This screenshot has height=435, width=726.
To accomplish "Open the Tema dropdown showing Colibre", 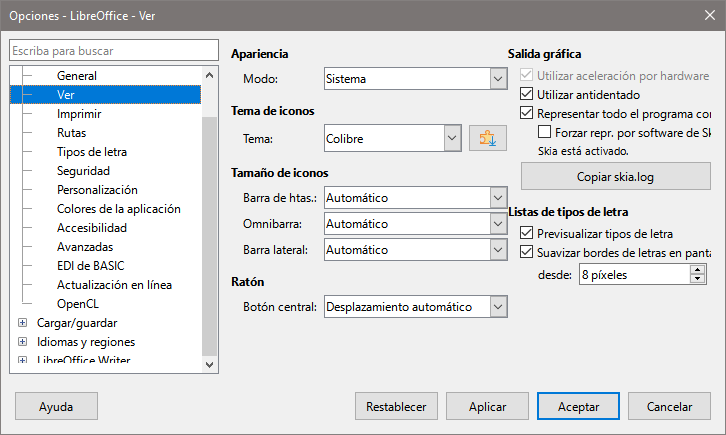I will pyautogui.click(x=393, y=138).
